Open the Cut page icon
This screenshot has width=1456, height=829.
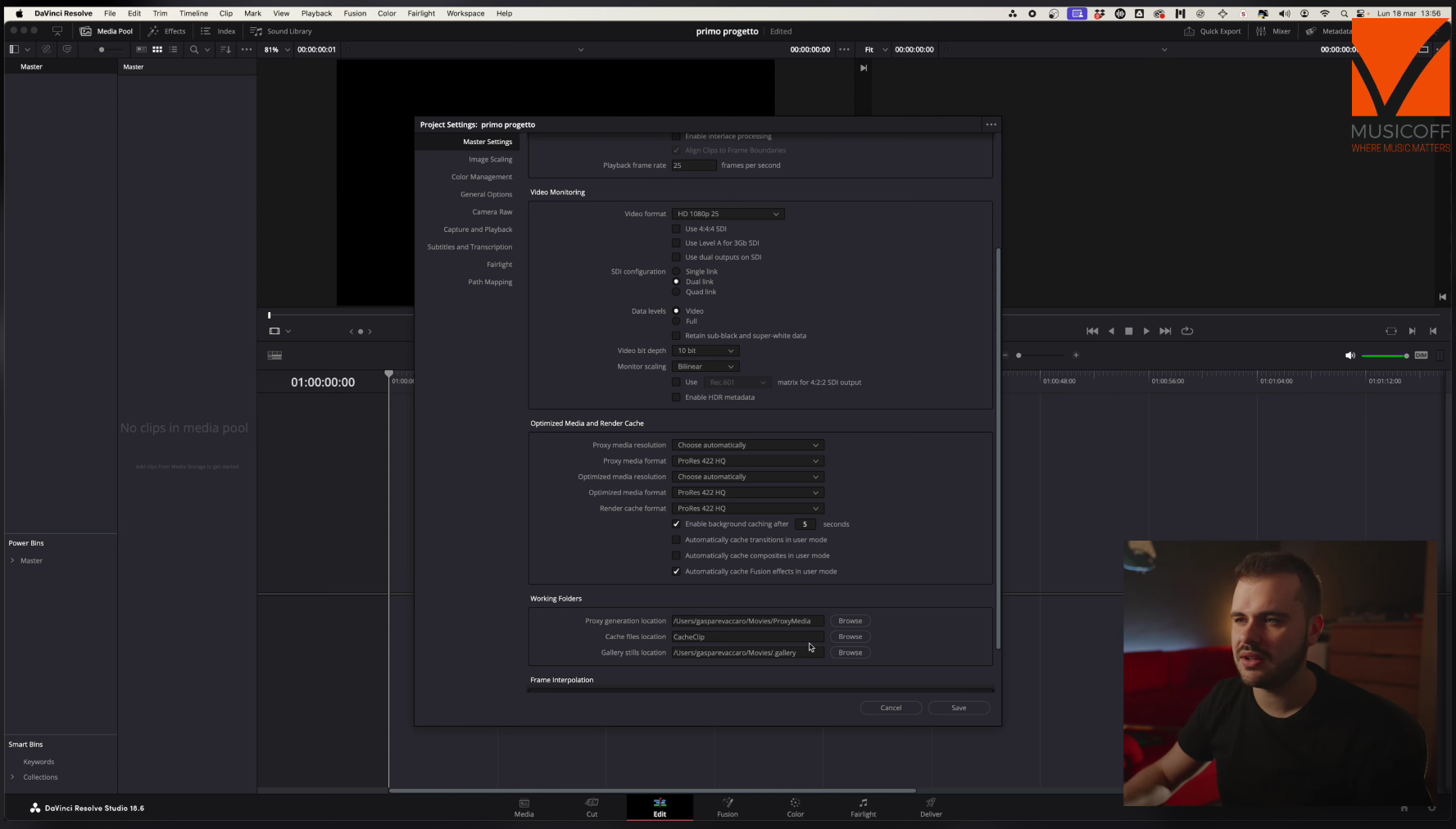click(x=592, y=803)
